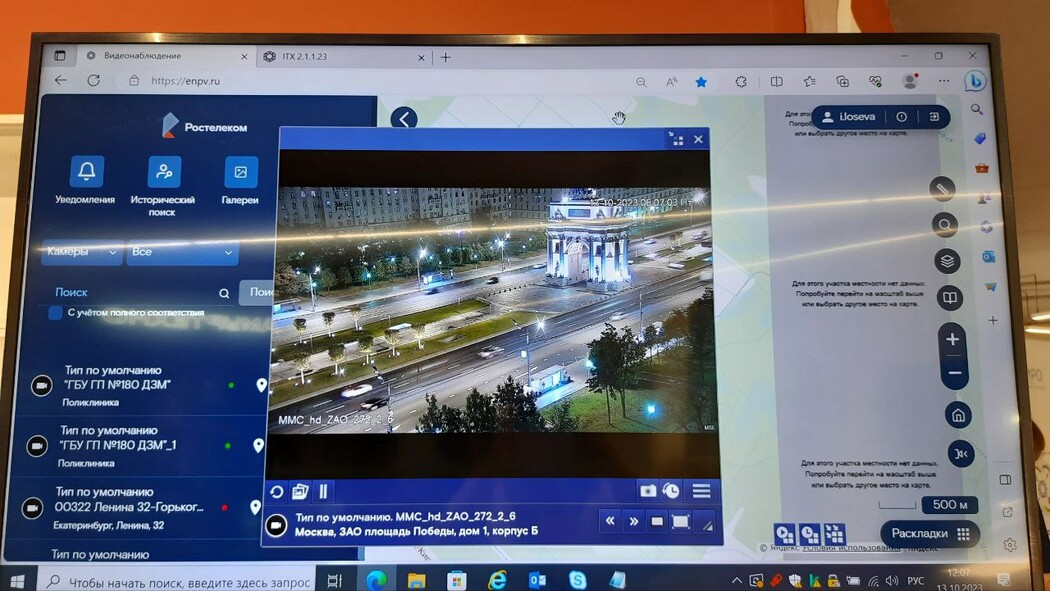Image resolution: width=1050 pixels, height=591 pixels.
Task: Take a snapshot with camera icon
Action: coord(648,491)
